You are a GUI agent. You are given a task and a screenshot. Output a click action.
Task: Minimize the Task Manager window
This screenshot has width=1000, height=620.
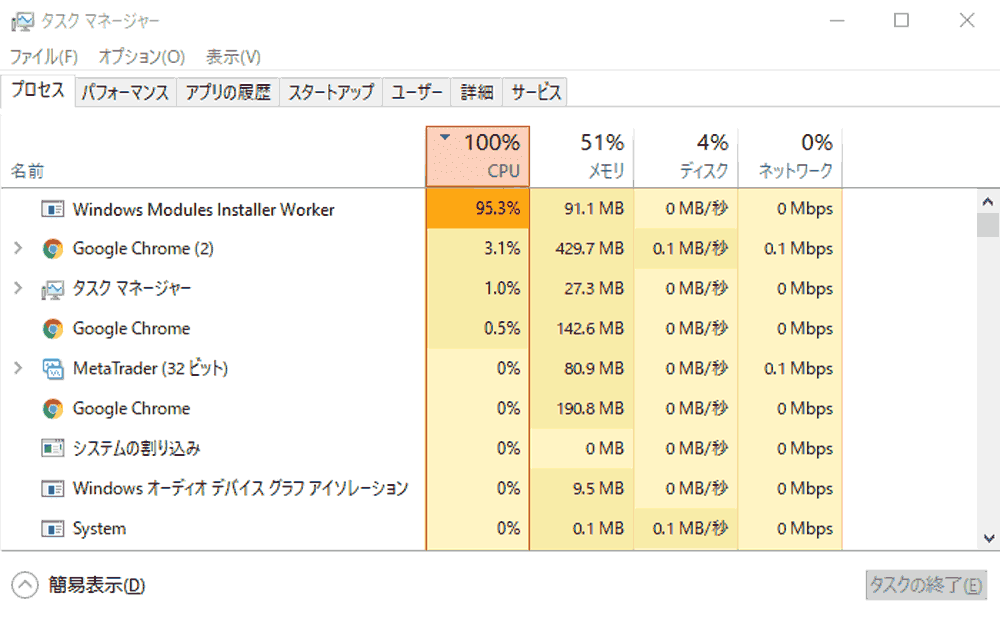[x=837, y=20]
